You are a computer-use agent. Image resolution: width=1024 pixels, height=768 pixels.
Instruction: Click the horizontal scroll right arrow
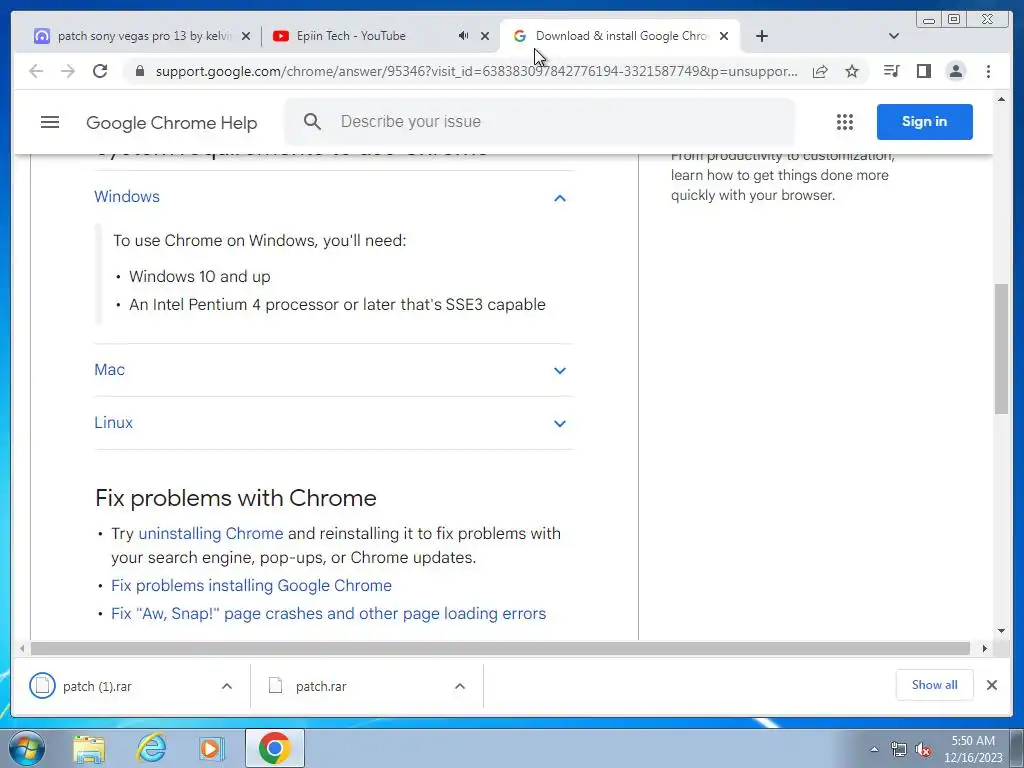pos(985,648)
